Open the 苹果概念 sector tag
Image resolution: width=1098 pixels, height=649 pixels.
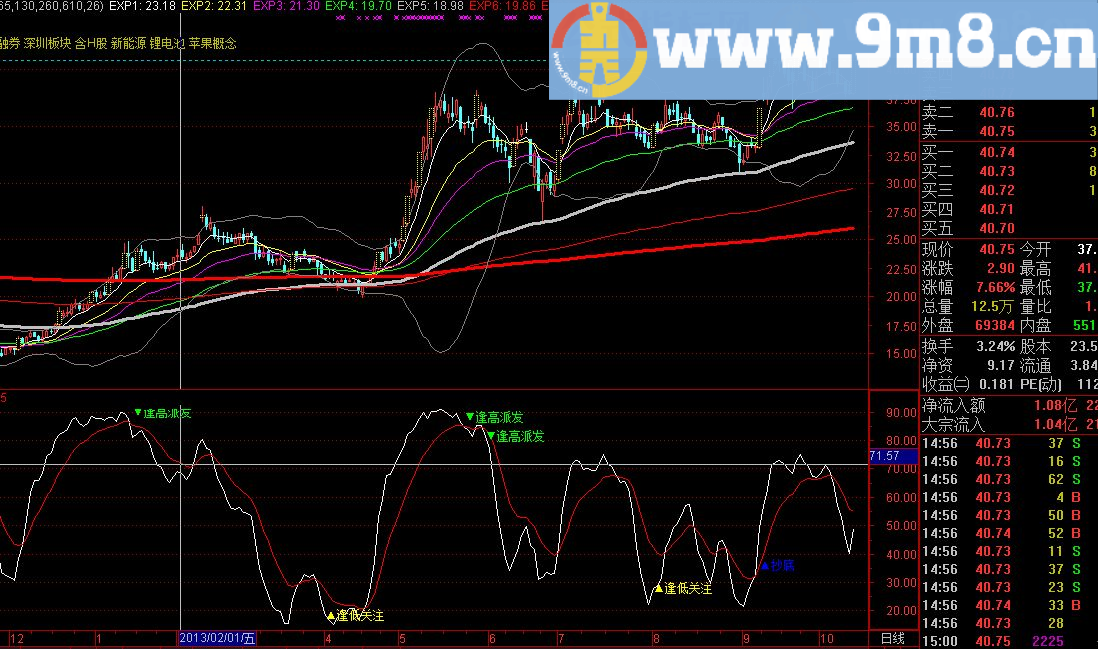pyautogui.click(x=212, y=43)
